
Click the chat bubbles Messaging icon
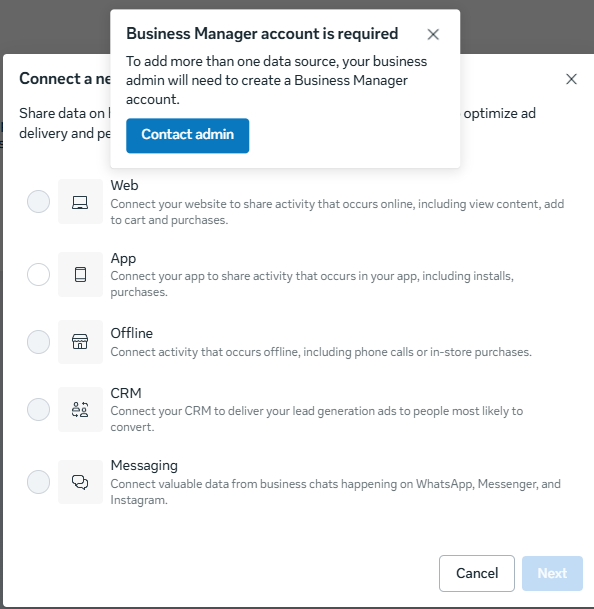tap(80, 482)
